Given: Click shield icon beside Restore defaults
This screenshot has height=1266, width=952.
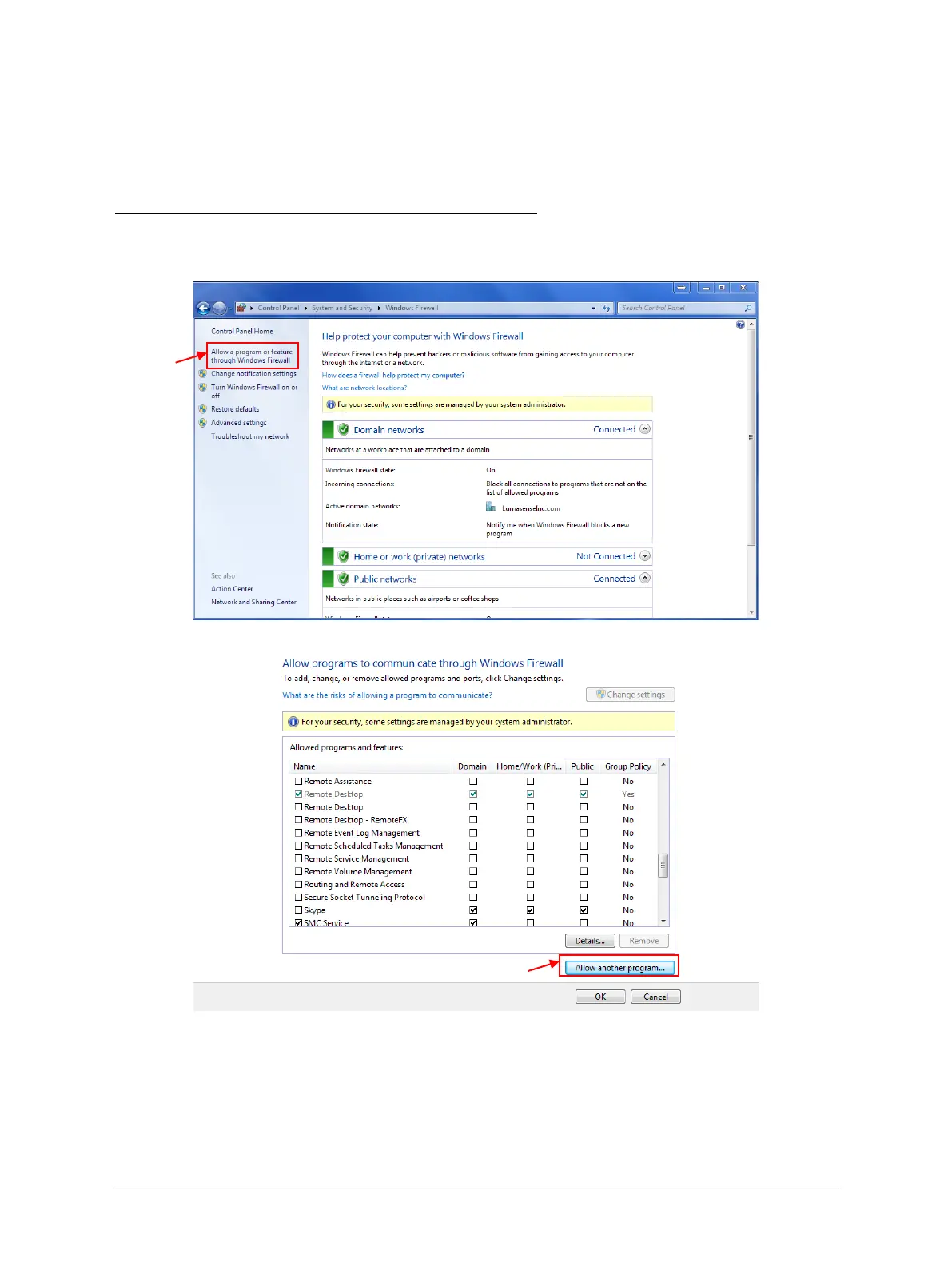Looking at the screenshot, I should coord(203,408).
